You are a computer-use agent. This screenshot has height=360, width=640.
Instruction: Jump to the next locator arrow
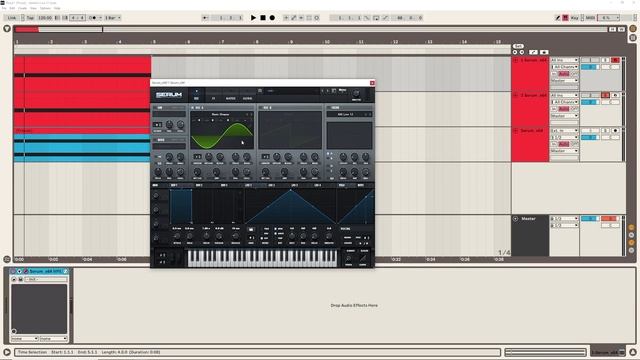click(x=522, y=52)
